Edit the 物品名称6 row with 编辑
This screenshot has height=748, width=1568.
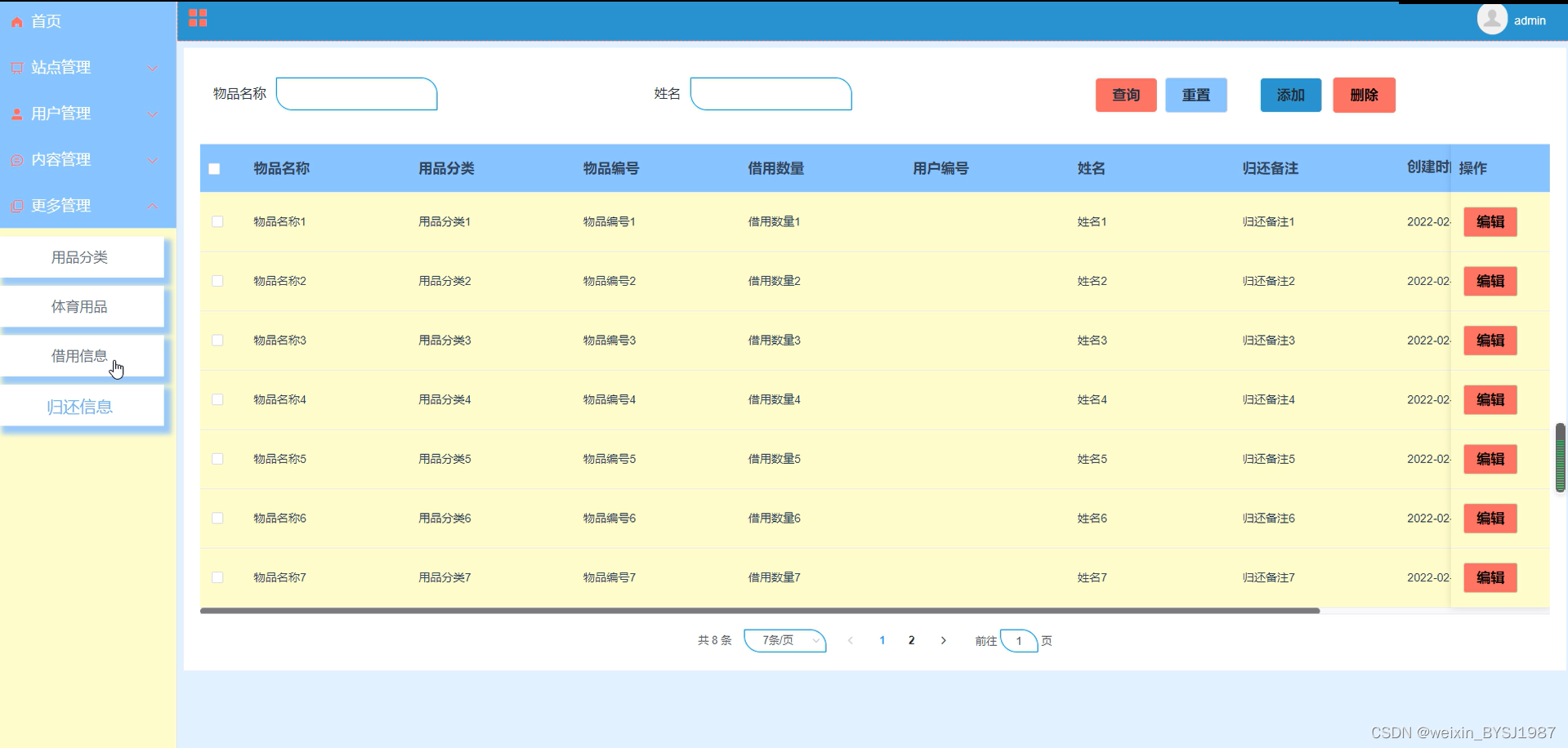(x=1490, y=519)
